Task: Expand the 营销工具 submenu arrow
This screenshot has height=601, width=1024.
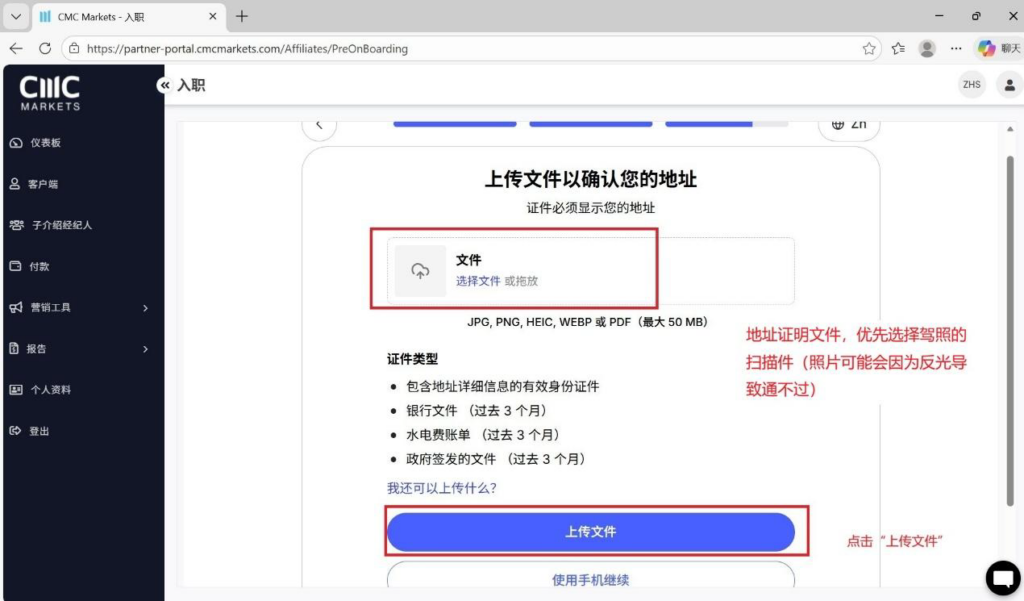Action: click(146, 308)
